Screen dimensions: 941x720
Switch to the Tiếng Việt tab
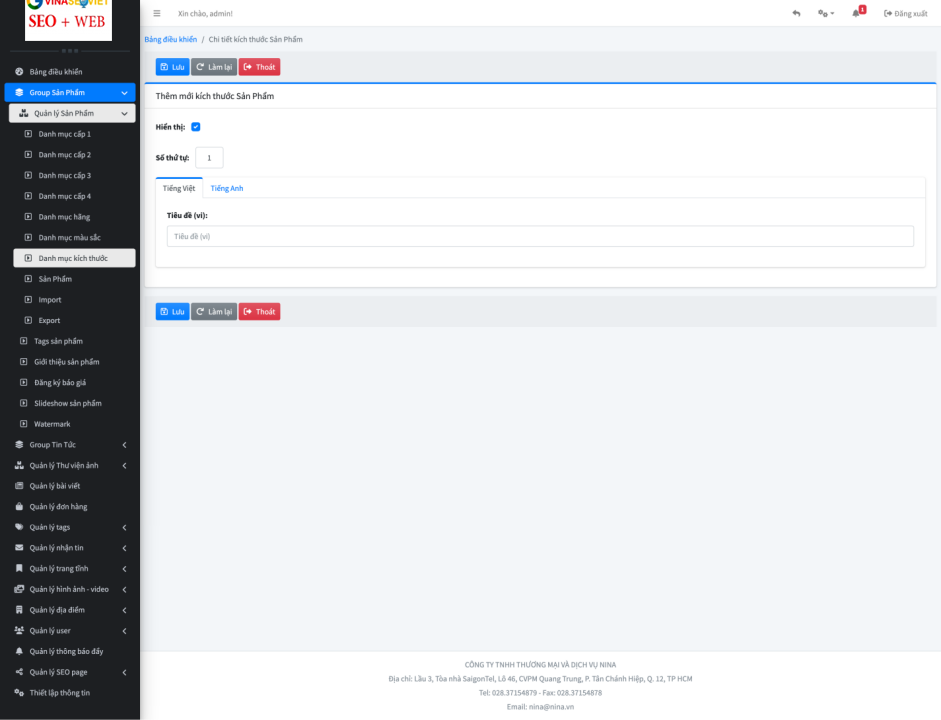tap(179, 188)
